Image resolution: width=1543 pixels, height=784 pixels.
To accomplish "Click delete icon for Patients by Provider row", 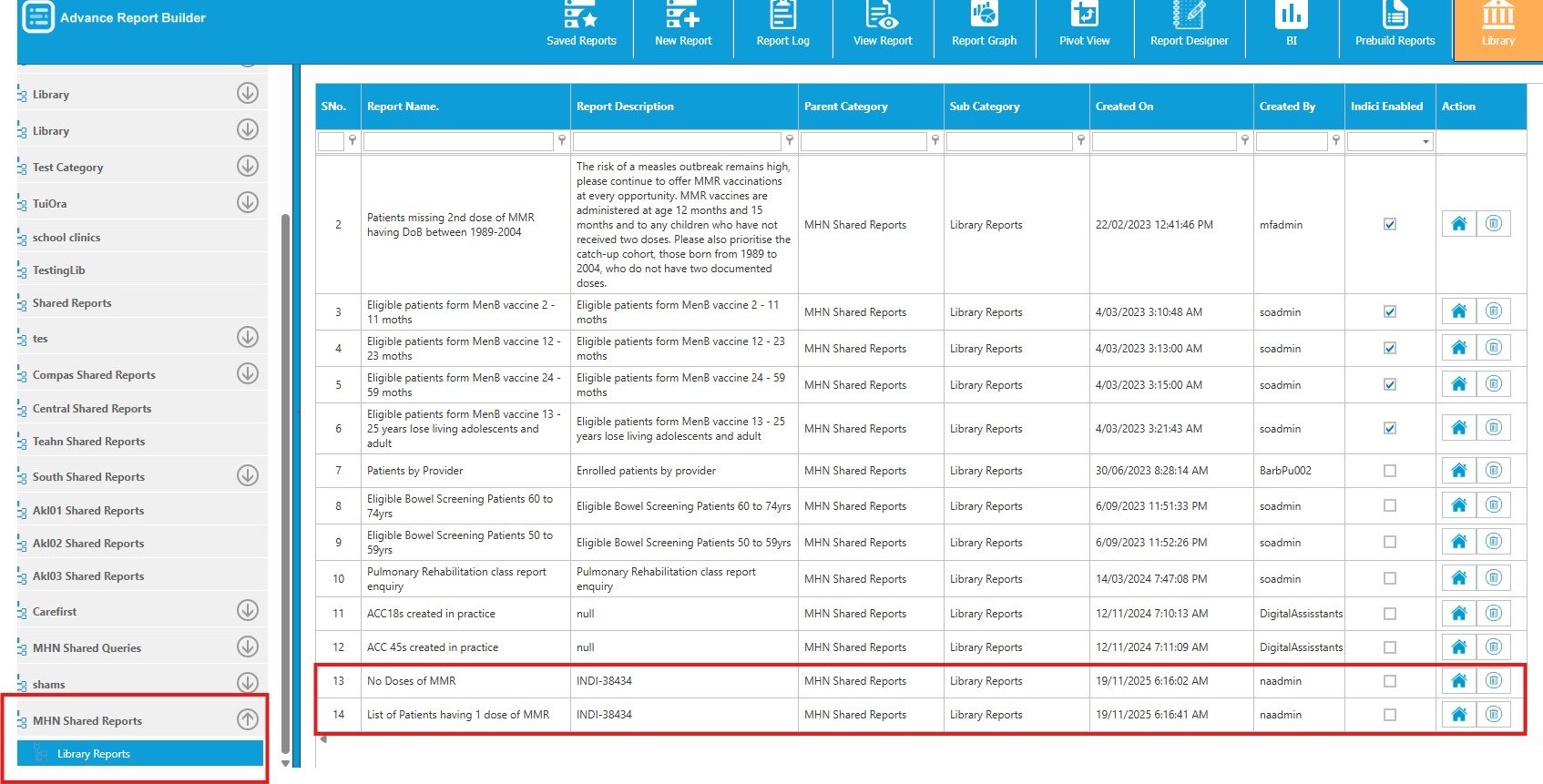I will point(1493,471).
